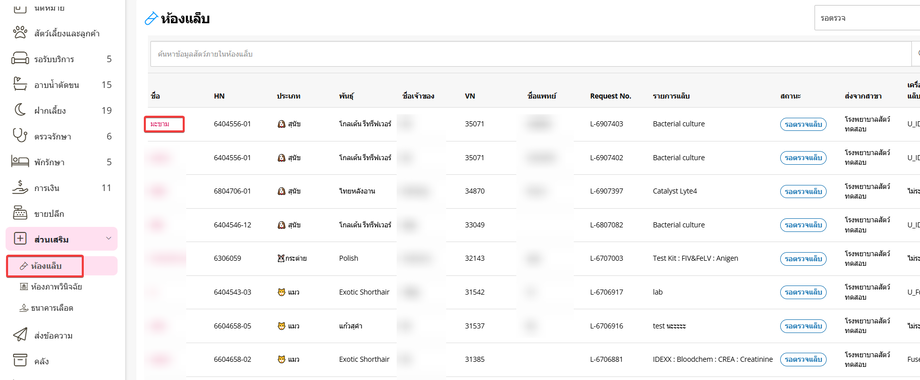Image resolution: width=920 pixels, height=380 pixels.
Task: Click cat icon in row L-6706917
Action: click(x=281, y=291)
